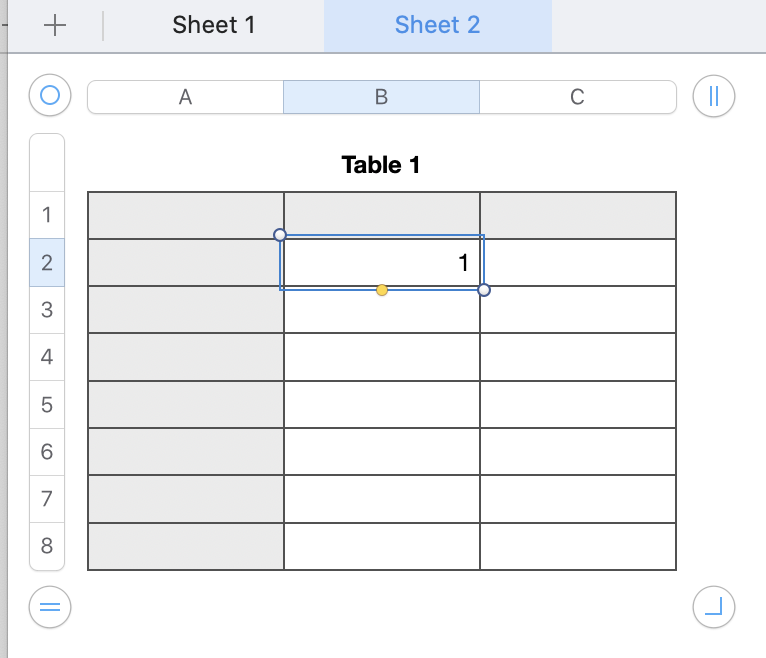Select column C header
The width and height of the screenshot is (766, 658).
(x=577, y=97)
